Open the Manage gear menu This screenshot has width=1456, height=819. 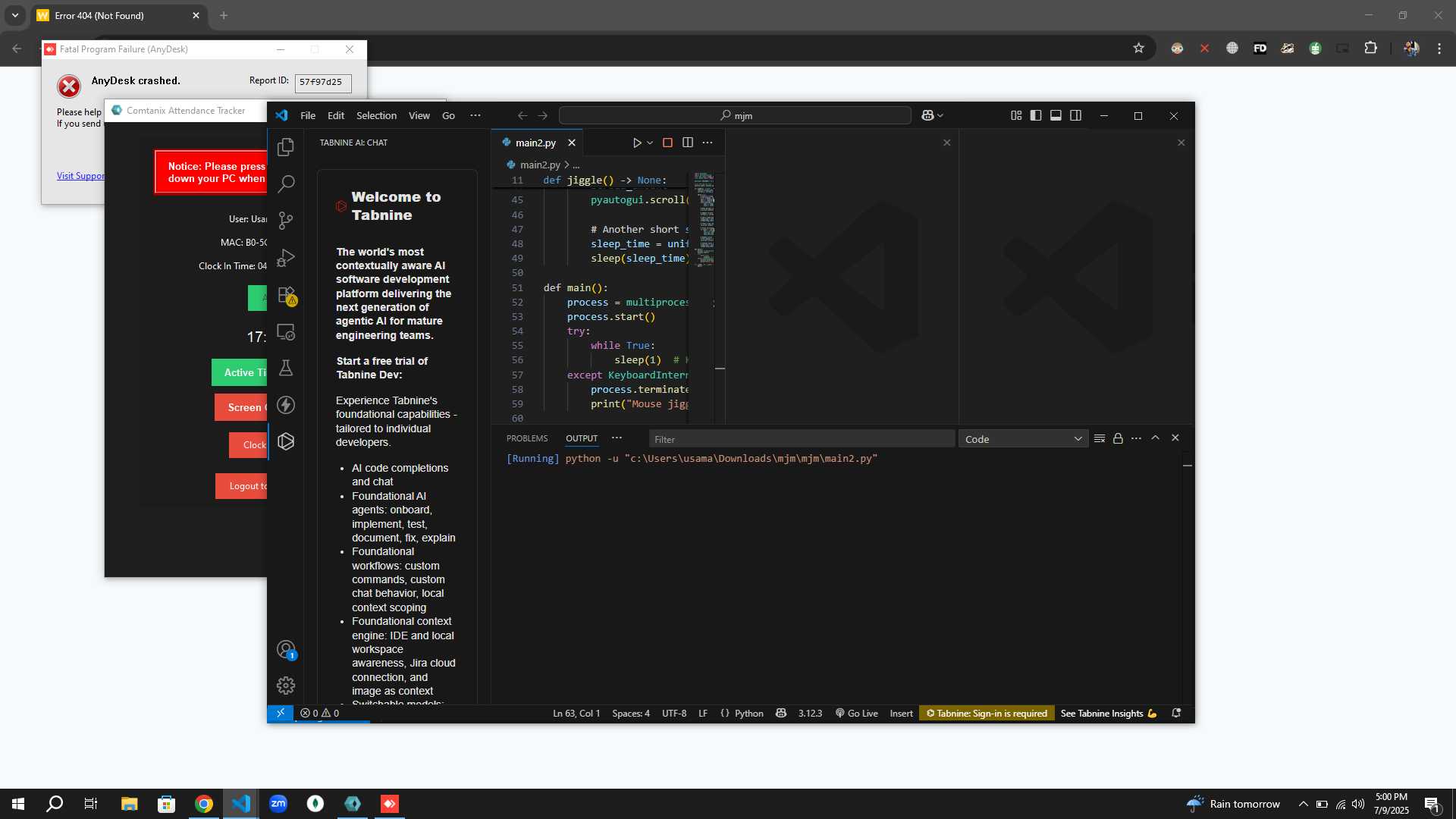(x=286, y=686)
